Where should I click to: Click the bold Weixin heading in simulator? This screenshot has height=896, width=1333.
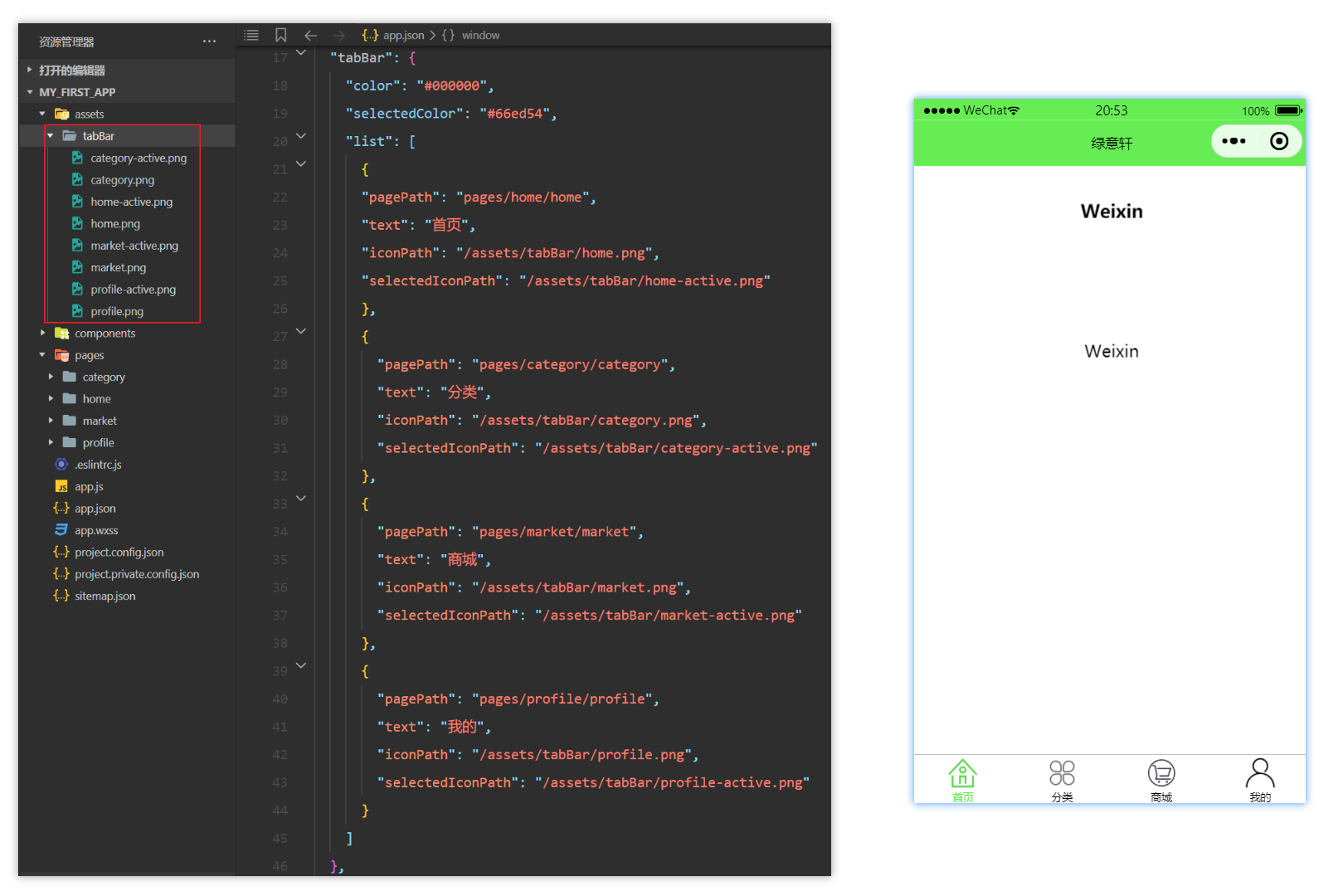click(1112, 212)
